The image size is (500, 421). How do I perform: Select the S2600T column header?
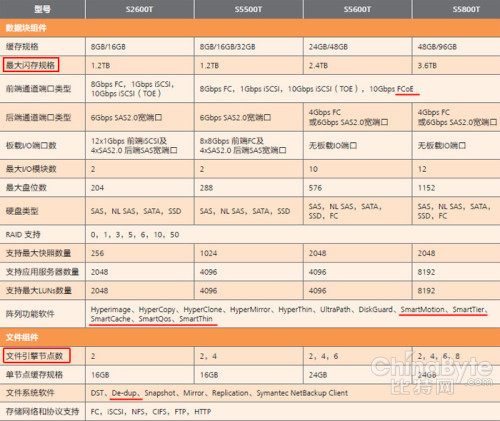pos(140,9)
